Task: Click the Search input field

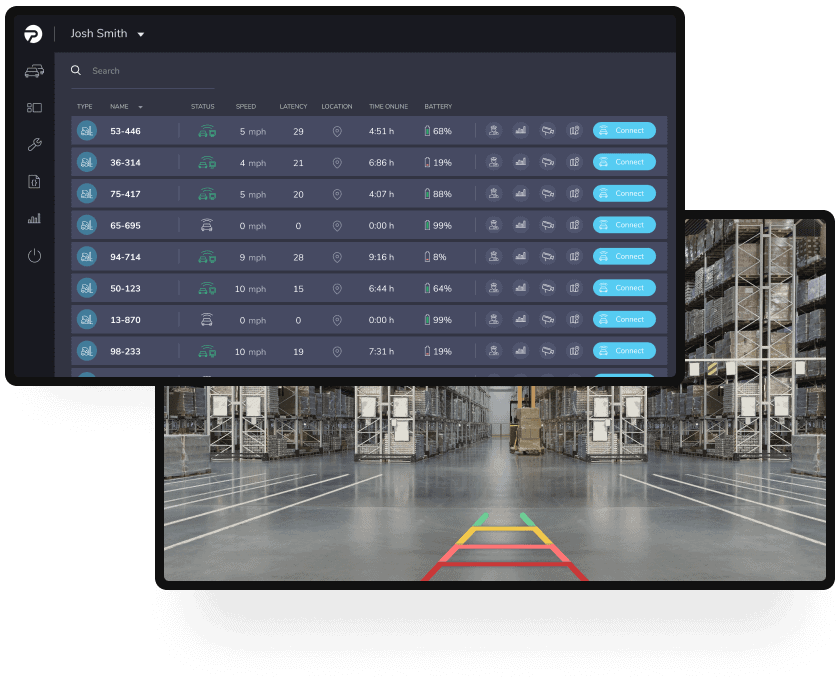Action: [150, 71]
